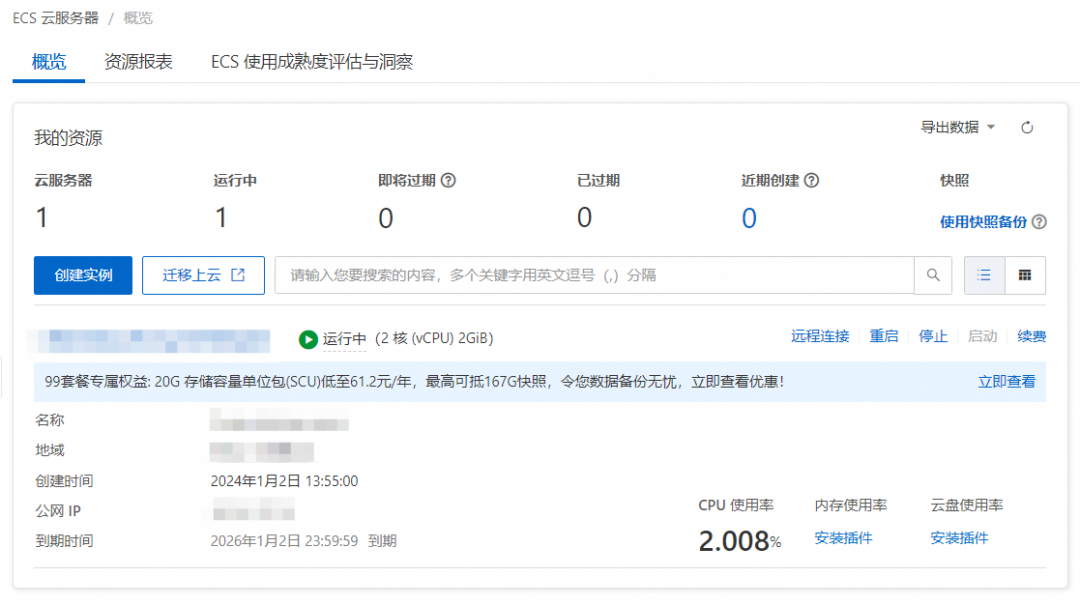Click the 迁移上云 button
Image resolution: width=1080 pixels, height=606 pixels.
(x=203, y=275)
